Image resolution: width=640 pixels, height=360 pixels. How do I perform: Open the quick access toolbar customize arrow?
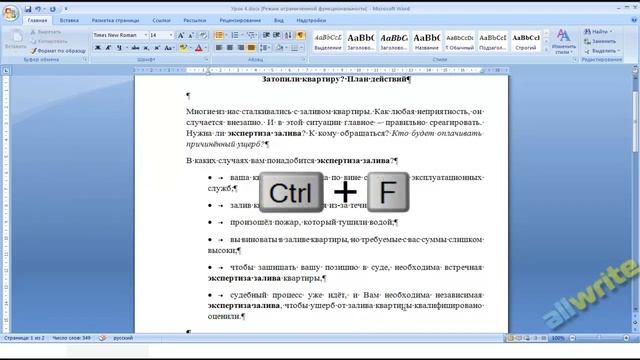(66, 9)
